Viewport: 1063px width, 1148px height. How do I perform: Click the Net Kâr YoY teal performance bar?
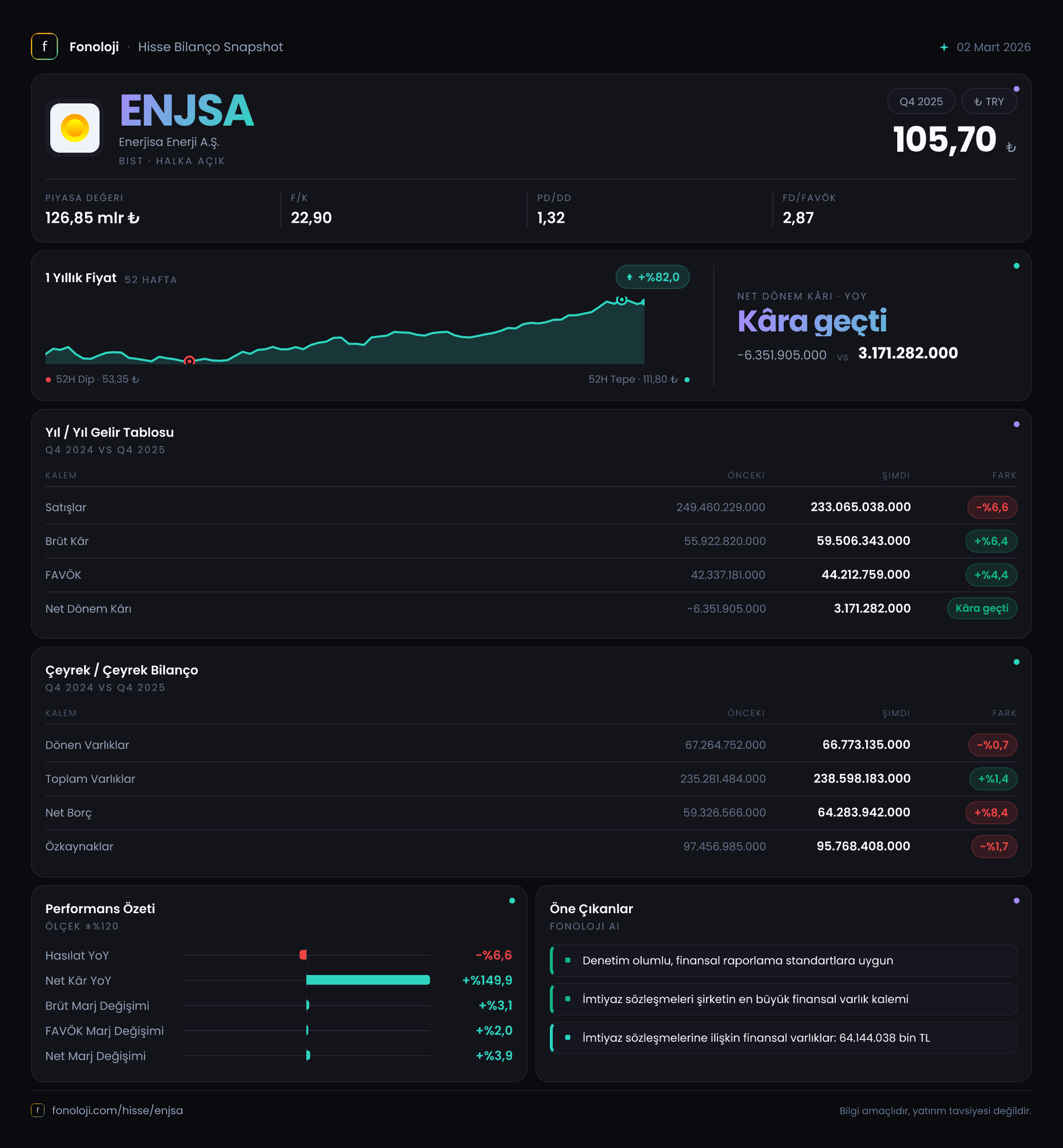[x=368, y=980]
